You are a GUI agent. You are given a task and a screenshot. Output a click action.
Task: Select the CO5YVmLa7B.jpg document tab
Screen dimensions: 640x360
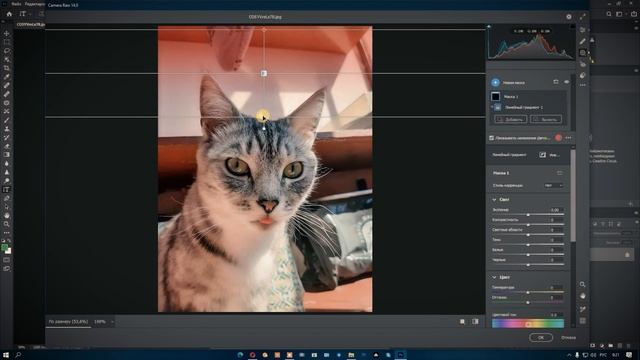point(31,24)
